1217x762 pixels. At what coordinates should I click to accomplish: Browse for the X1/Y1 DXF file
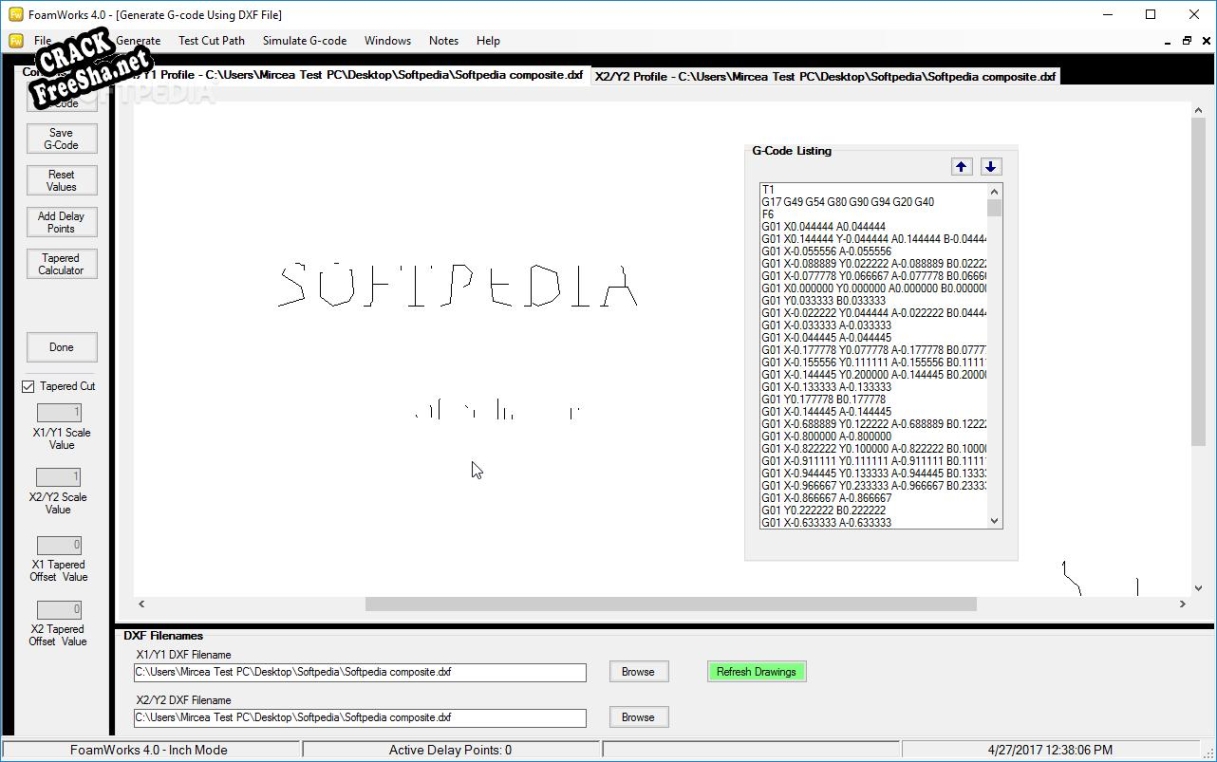point(638,672)
